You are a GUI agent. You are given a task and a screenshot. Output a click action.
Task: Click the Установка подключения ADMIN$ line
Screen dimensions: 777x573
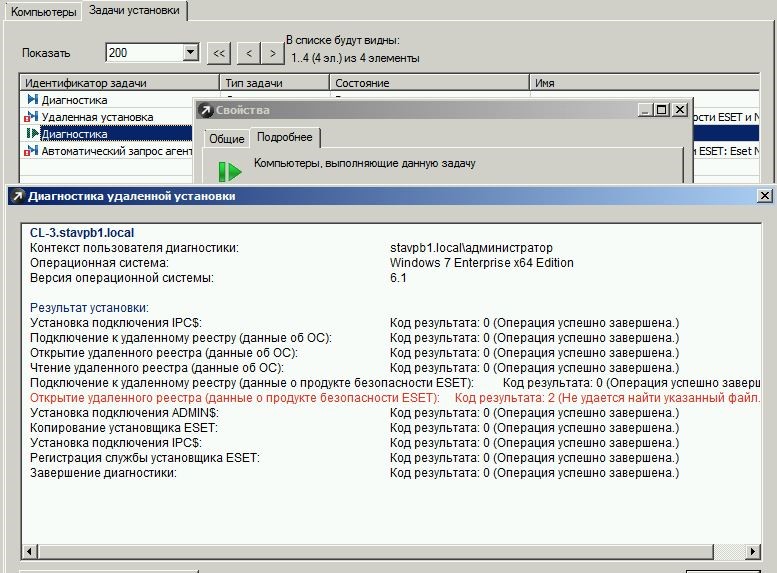354,413
